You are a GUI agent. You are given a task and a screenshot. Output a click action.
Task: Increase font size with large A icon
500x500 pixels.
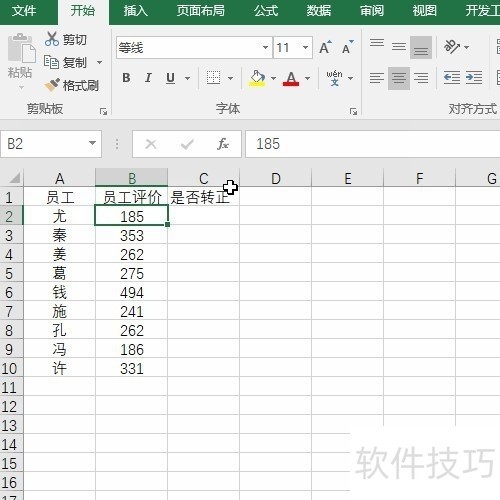click(325, 47)
